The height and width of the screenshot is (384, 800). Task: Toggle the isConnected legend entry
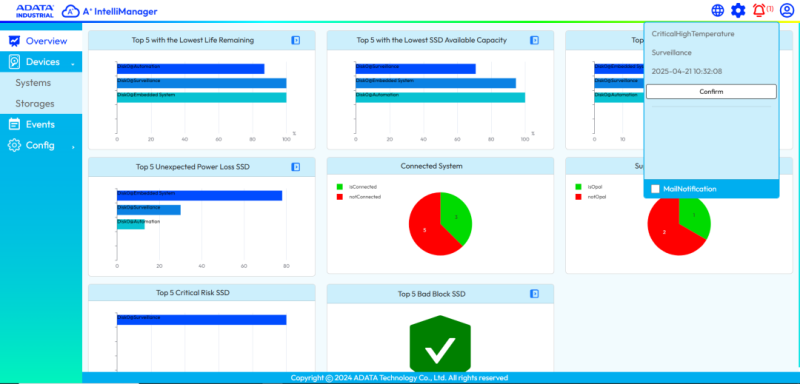click(x=356, y=187)
